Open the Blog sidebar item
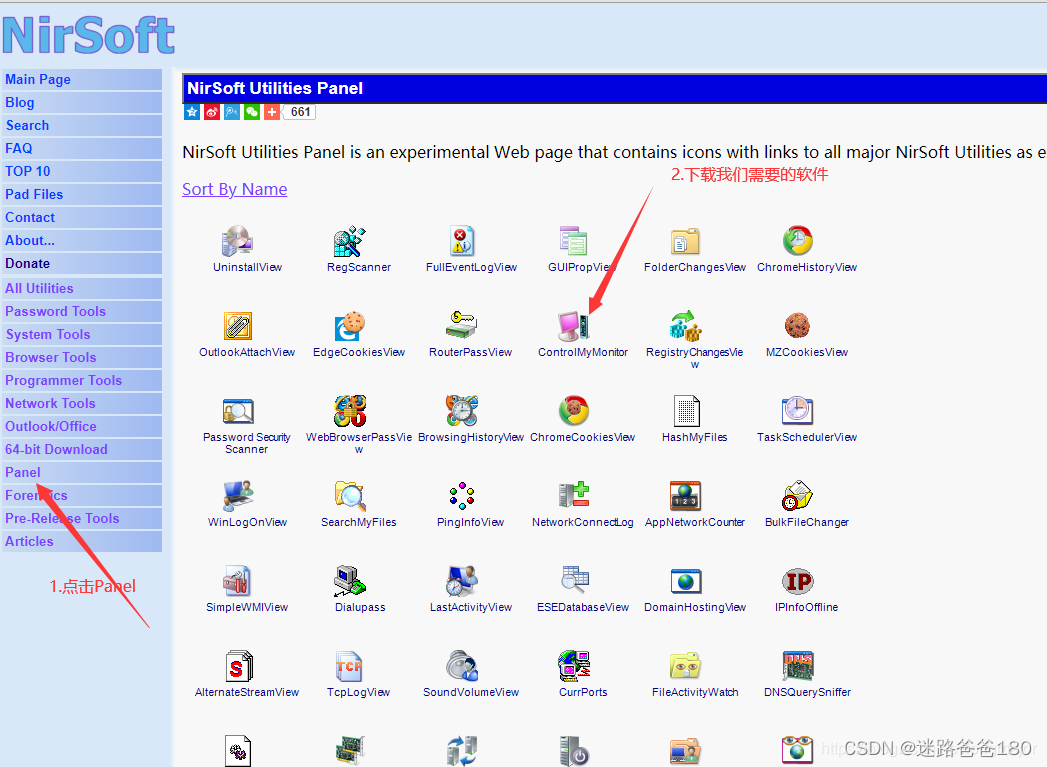 click(x=81, y=102)
